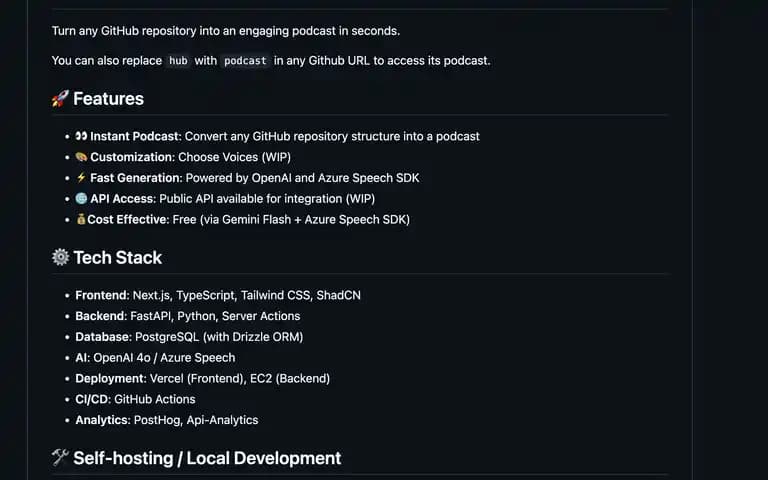The image size is (768, 480).
Task: Click the CI/CD GitHub Actions bullet item
Action: (x=135, y=399)
